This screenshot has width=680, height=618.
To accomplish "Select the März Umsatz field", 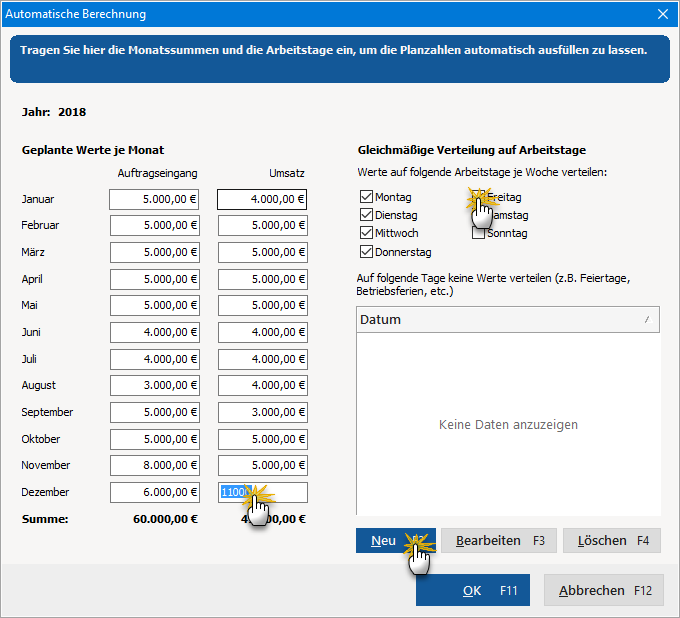I will tap(263, 252).
